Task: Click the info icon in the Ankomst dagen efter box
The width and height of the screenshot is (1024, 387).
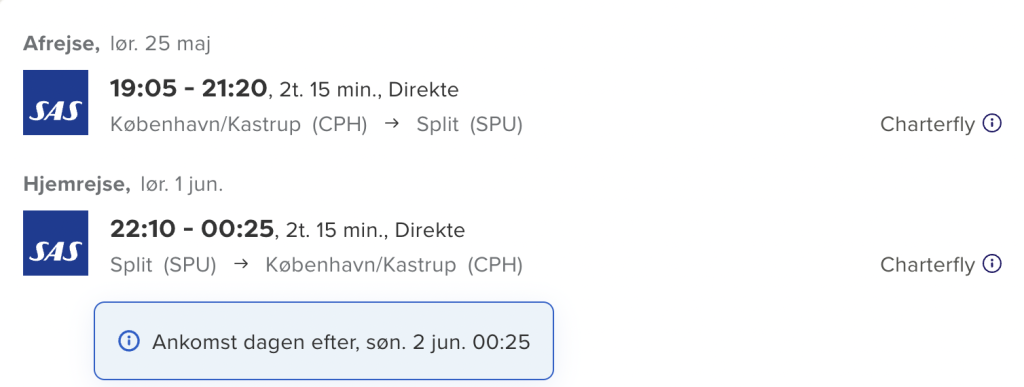Action: (129, 341)
